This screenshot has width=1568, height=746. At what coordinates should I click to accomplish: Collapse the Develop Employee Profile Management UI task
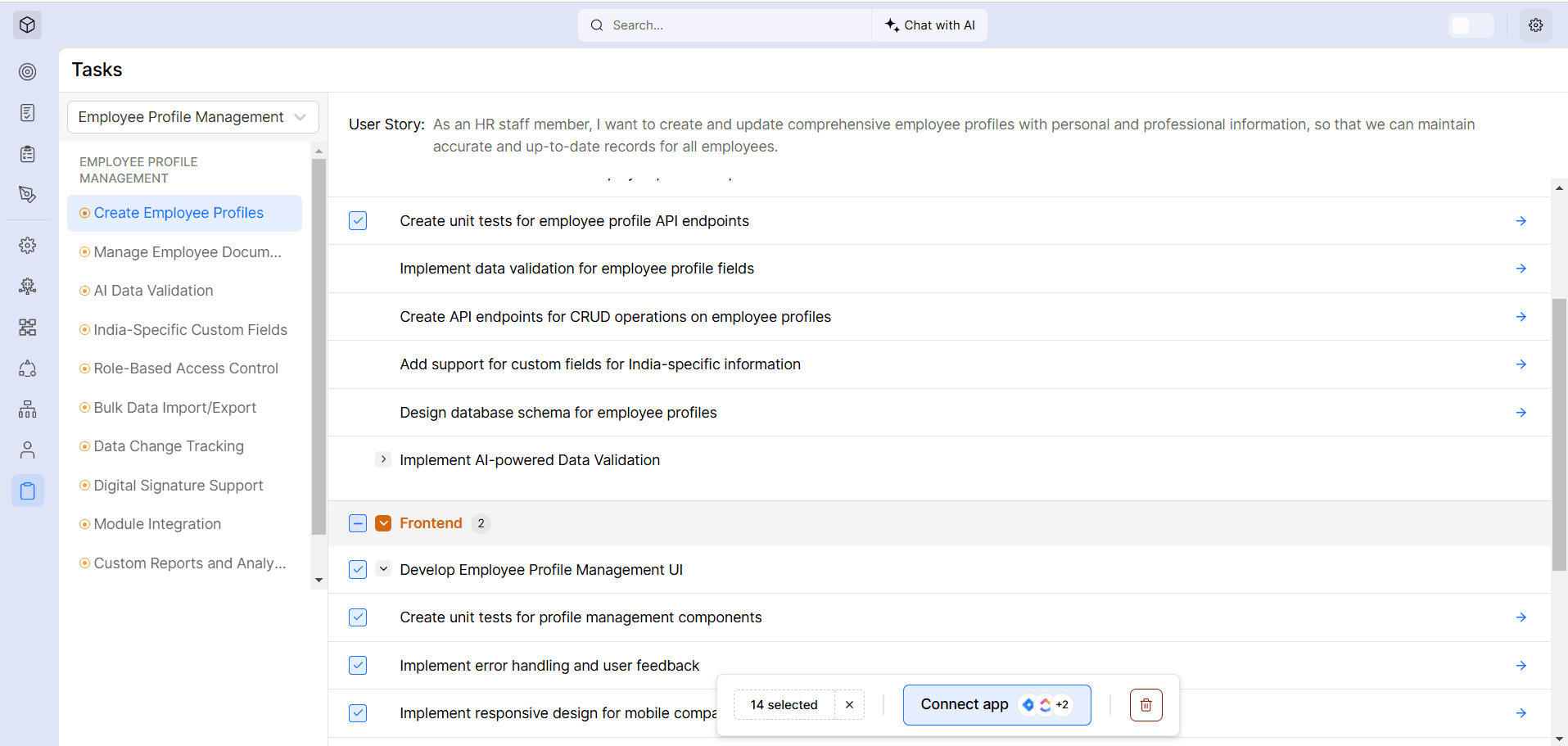[x=382, y=568]
